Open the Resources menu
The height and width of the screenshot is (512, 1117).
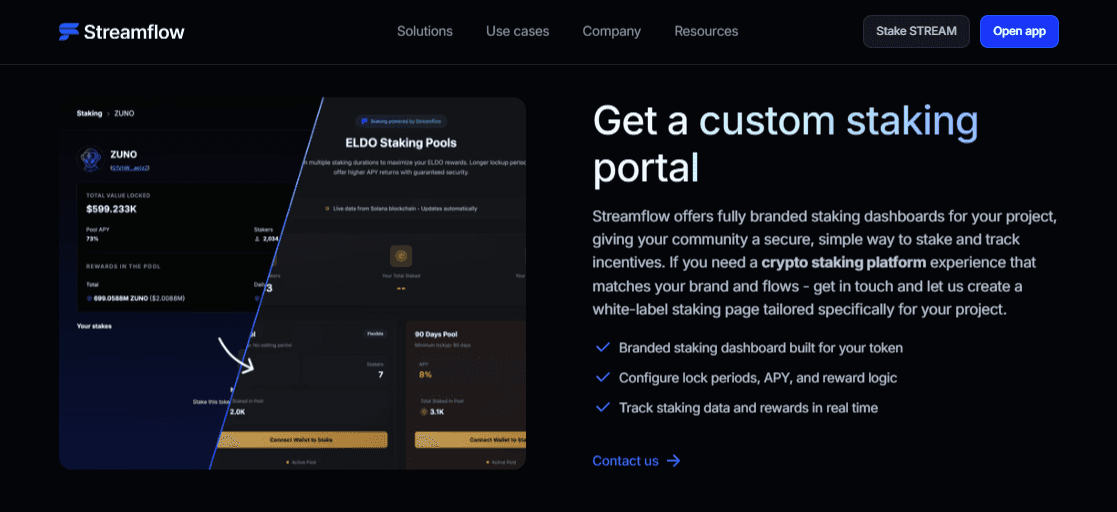(x=706, y=31)
